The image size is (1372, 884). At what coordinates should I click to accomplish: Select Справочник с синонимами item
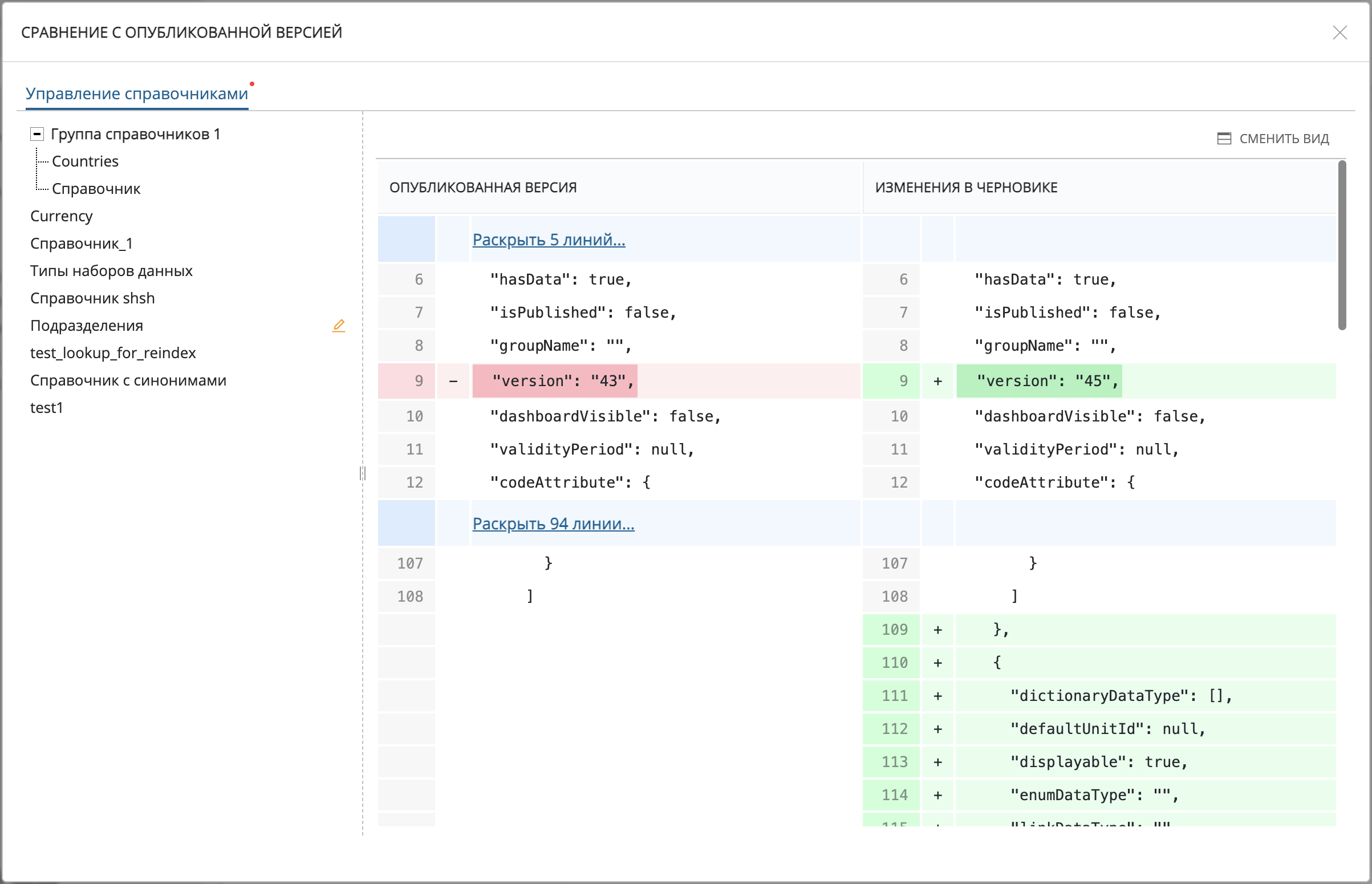pyautogui.click(x=128, y=380)
